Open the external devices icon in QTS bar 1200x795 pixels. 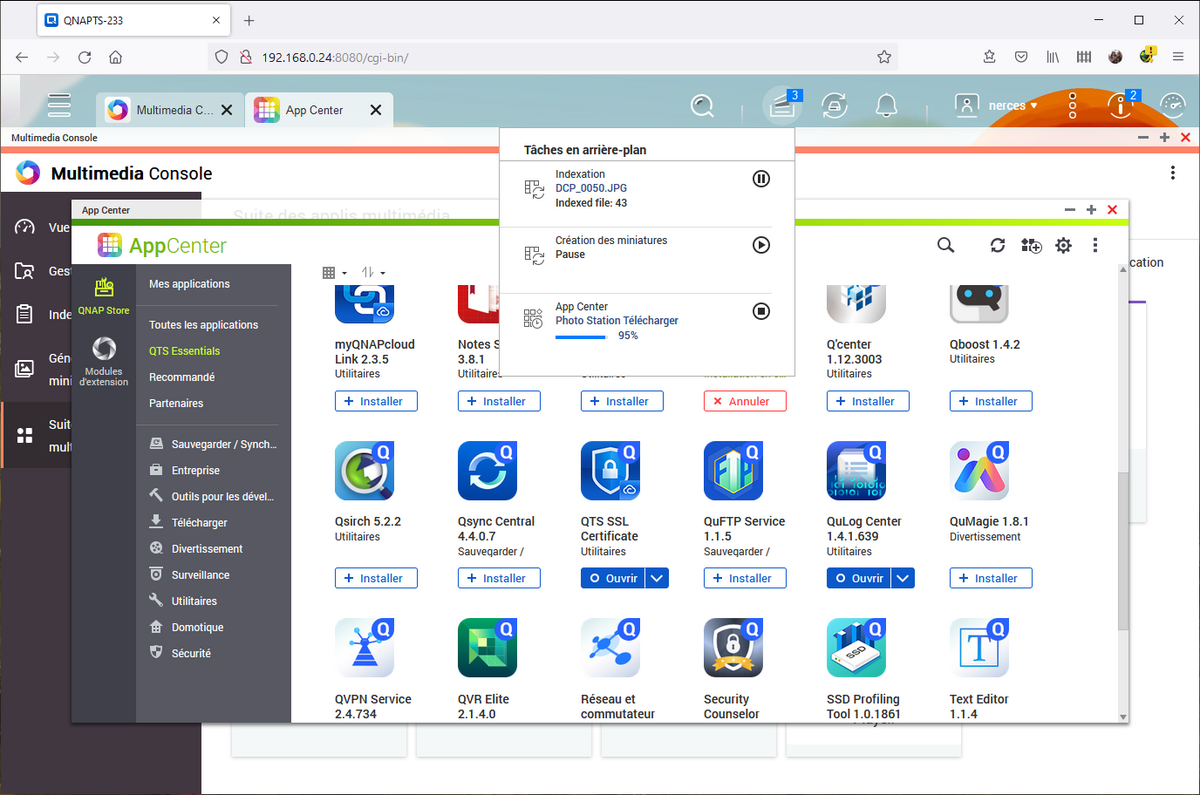(834, 105)
